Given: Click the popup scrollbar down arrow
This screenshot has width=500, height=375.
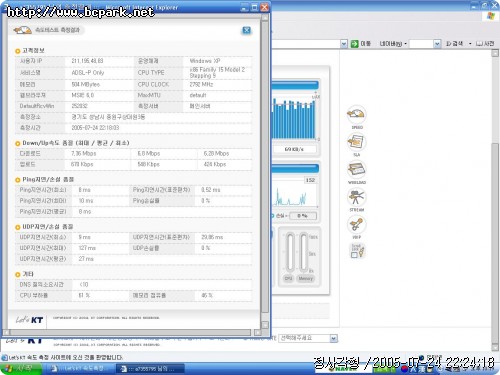Looking at the screenshot, I should [265, 325].
